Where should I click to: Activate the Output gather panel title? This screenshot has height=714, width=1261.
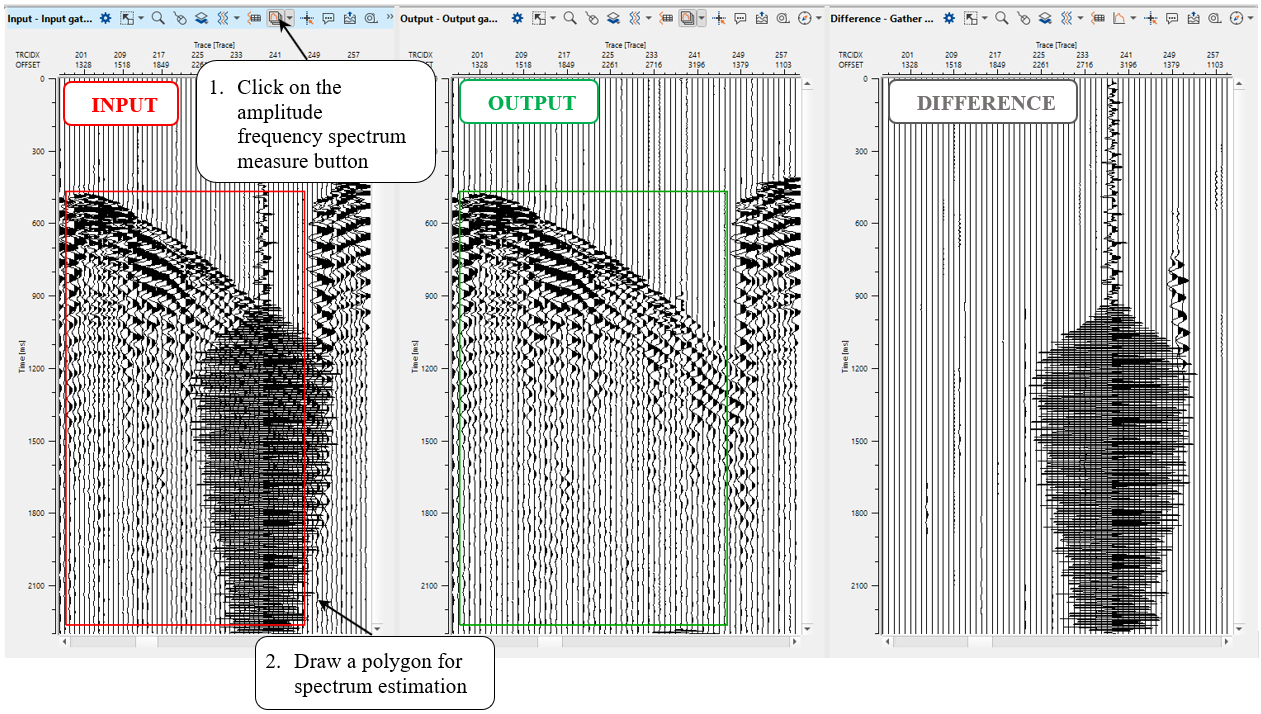tap(449, 18)
